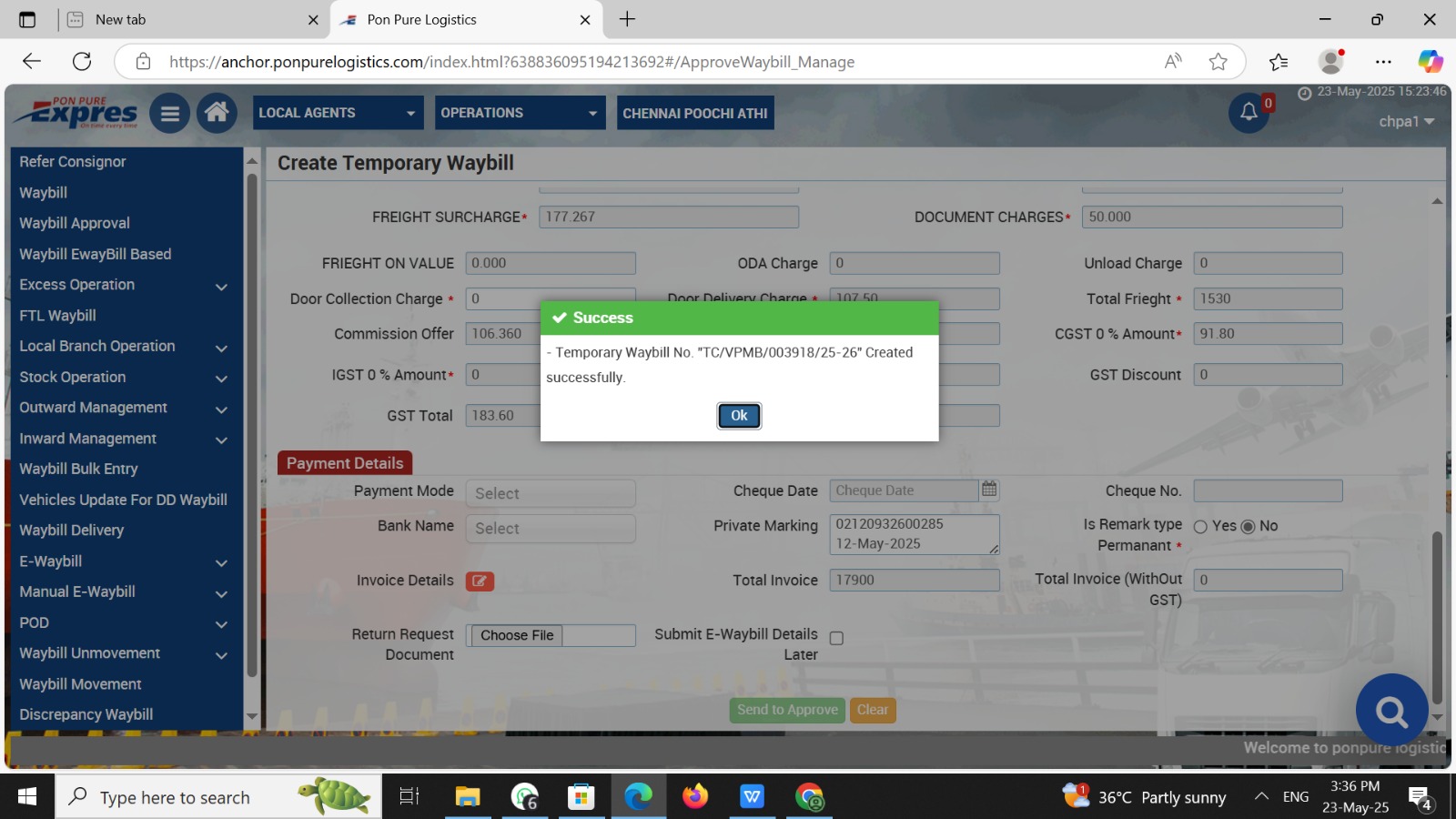Select Yes for Is Remark type Permanent
Screen dimensions: 1456x819
pos(1200,527)
